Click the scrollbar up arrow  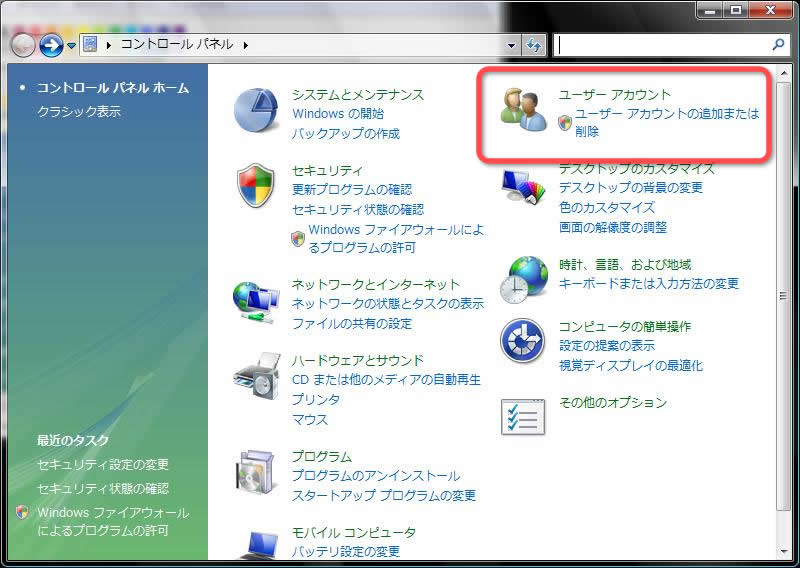784,74
